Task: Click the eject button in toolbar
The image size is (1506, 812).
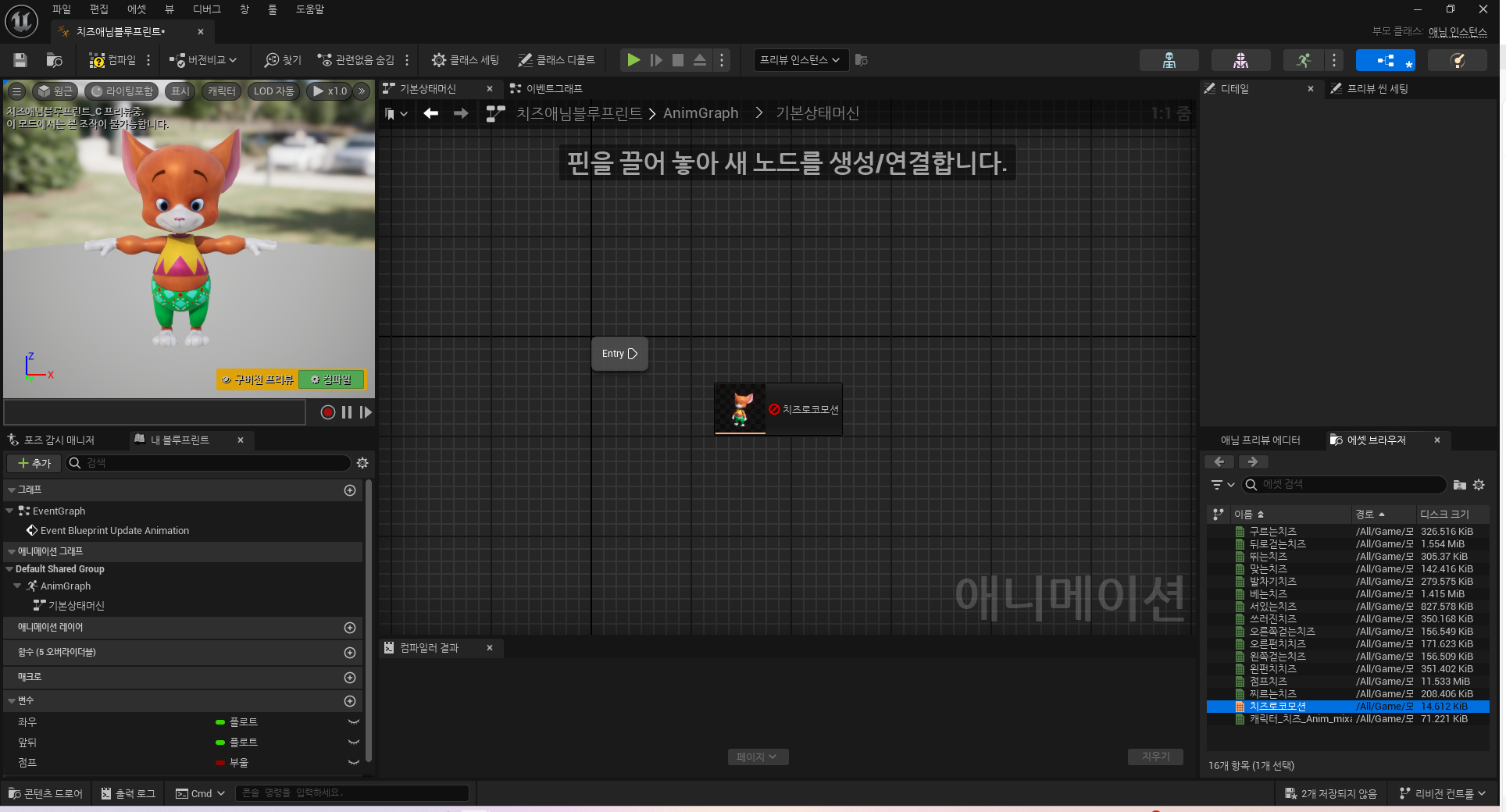Action: pos(700,60)
